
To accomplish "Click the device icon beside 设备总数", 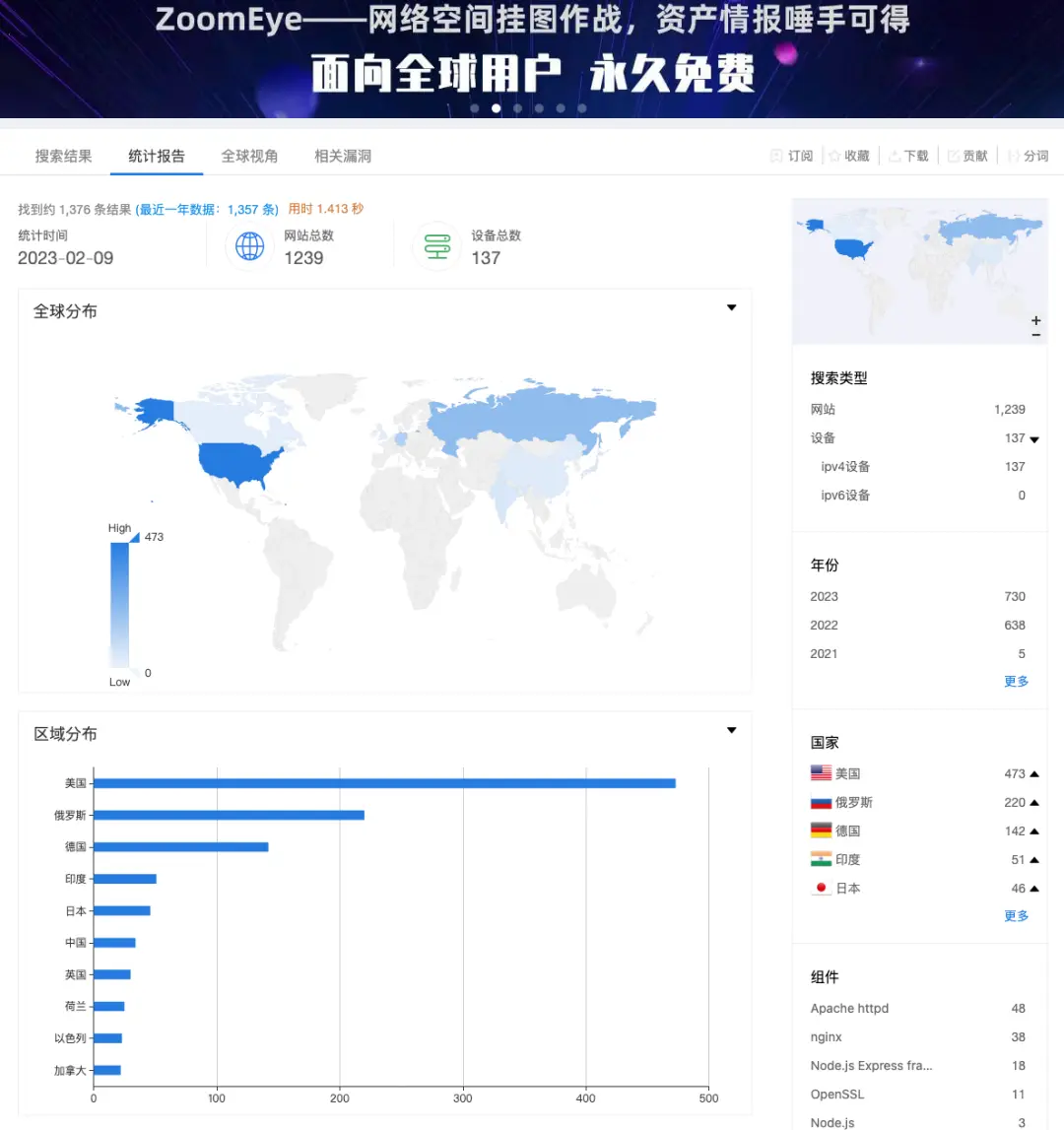I will pos(436,246).
